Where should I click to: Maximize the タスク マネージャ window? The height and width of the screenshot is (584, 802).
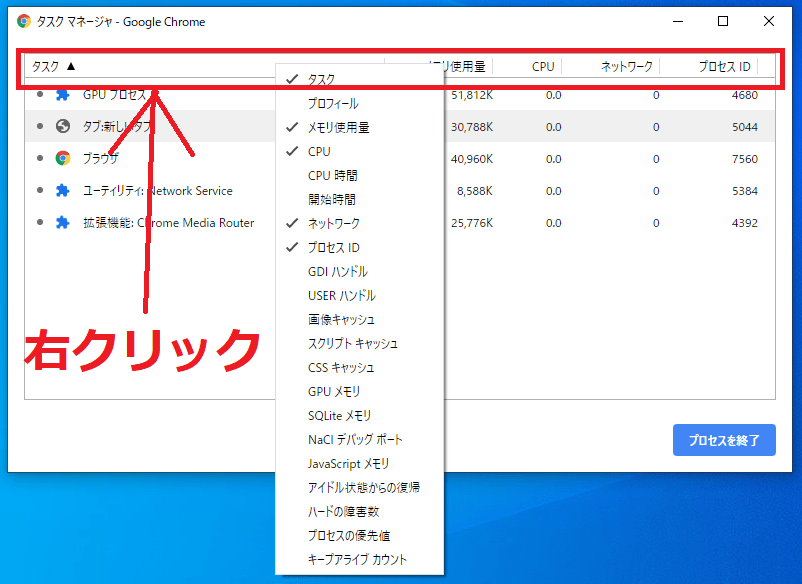(723, 21)
